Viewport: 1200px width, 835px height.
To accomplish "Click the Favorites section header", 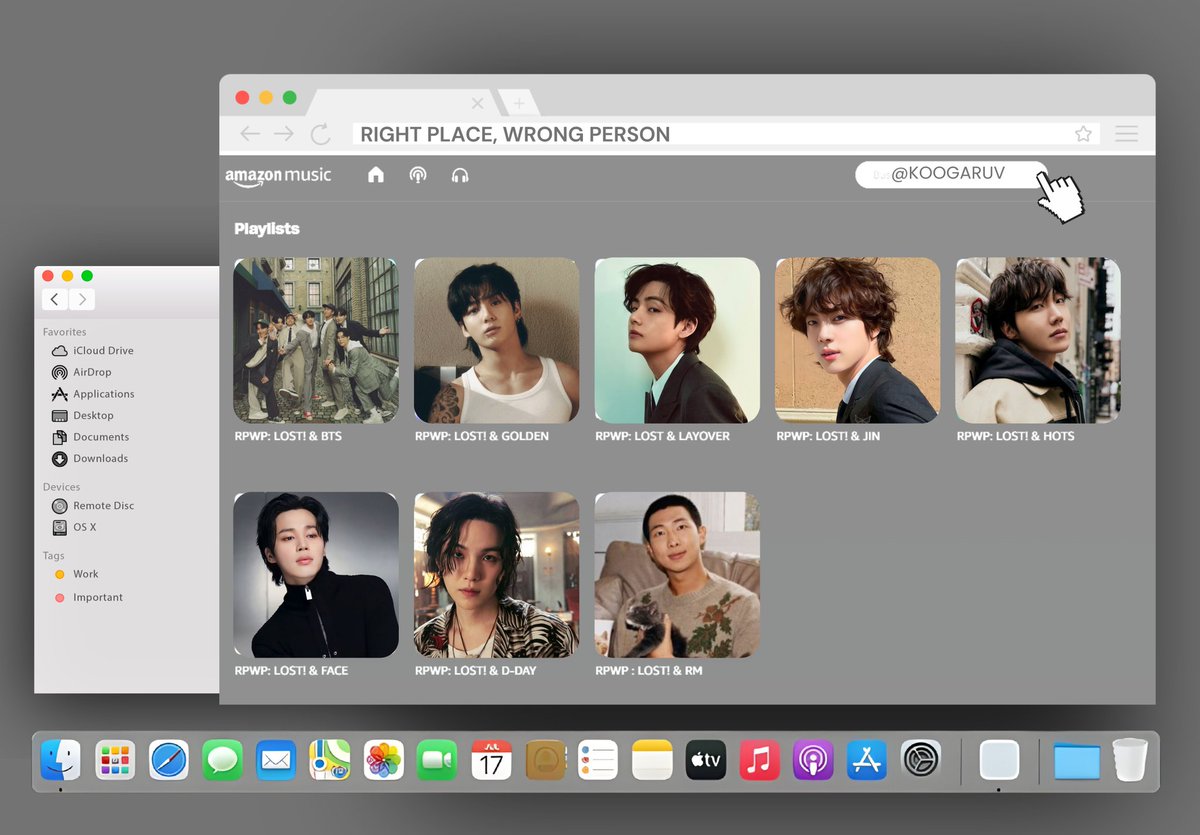I will [64, 332].
